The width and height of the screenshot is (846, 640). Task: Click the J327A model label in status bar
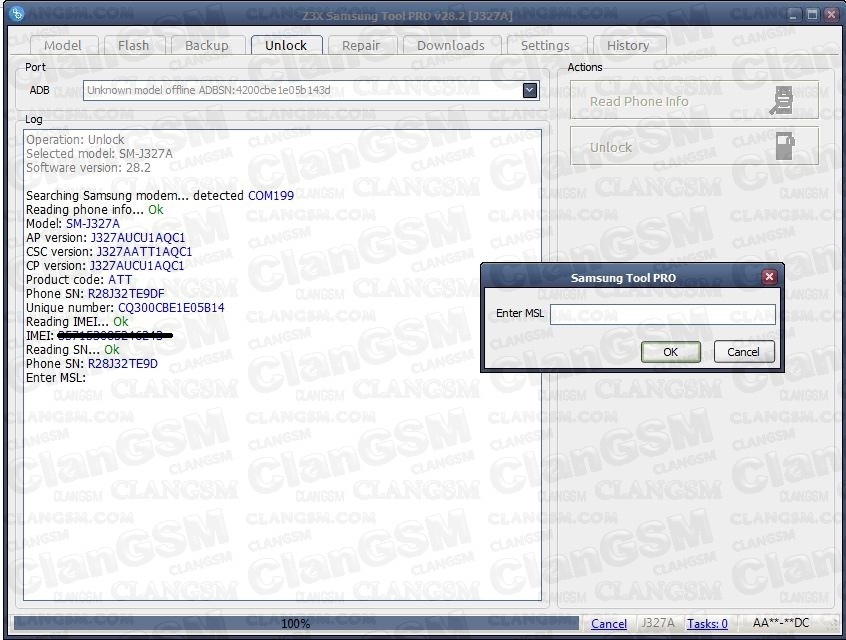click(657, 624)
